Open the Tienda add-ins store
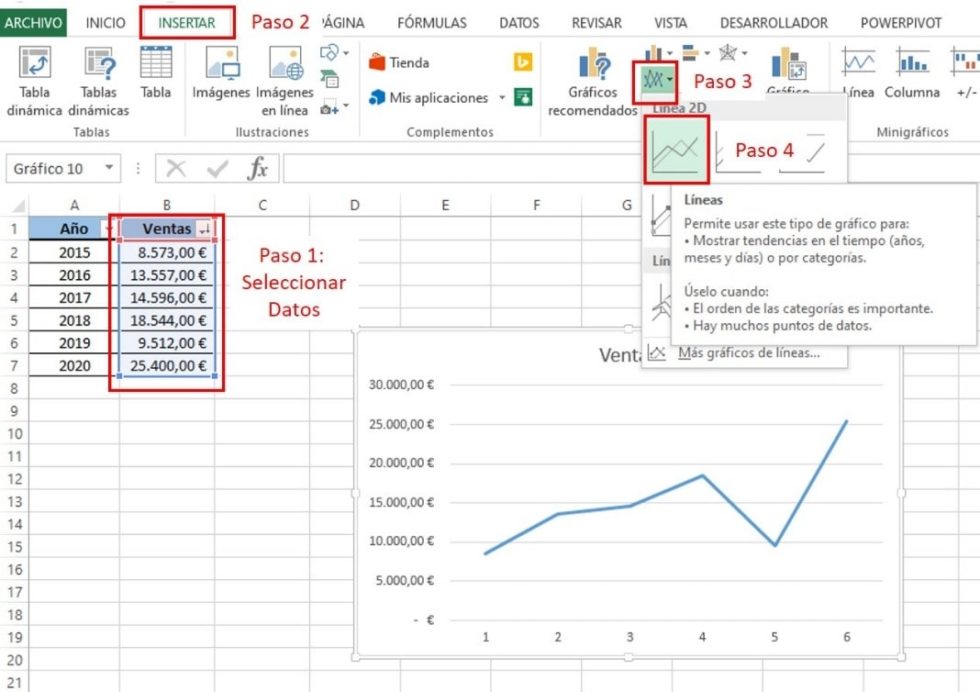Screen dimensions: 980x692 pos(400,63)
